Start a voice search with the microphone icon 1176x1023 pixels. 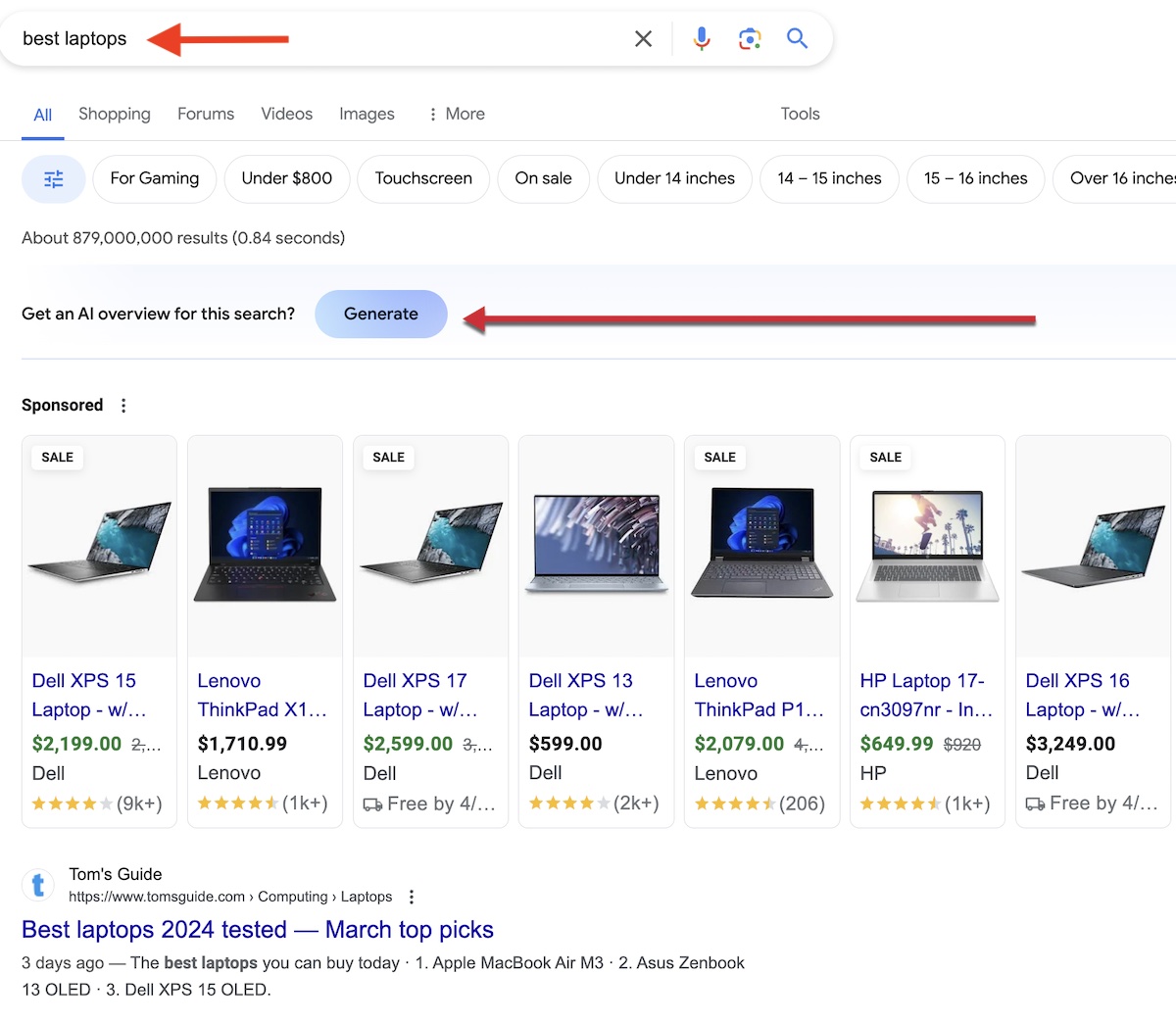pyautogui.click(x=702, y=39)
